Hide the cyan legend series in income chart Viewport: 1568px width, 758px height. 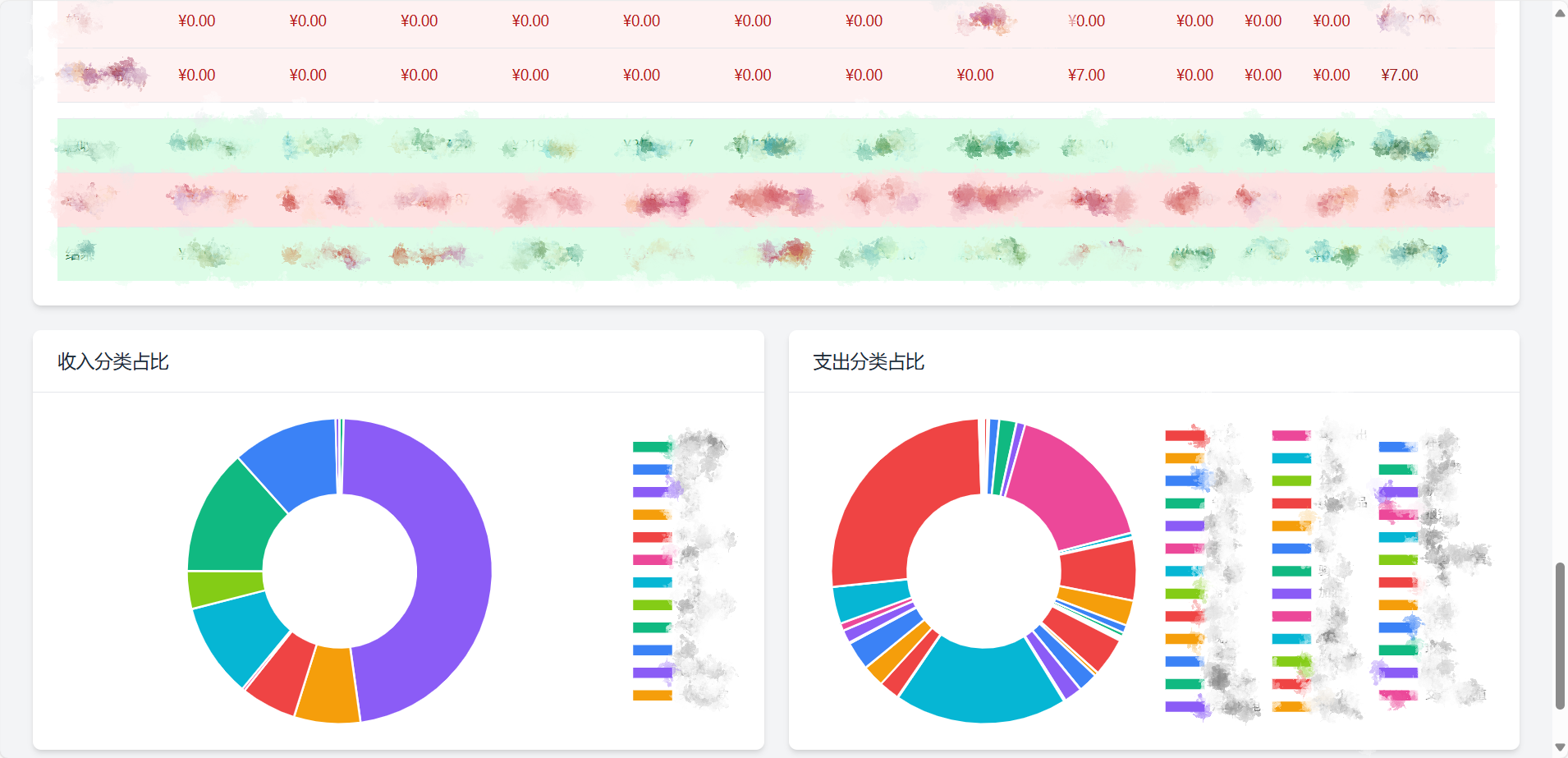coord(653,582)
